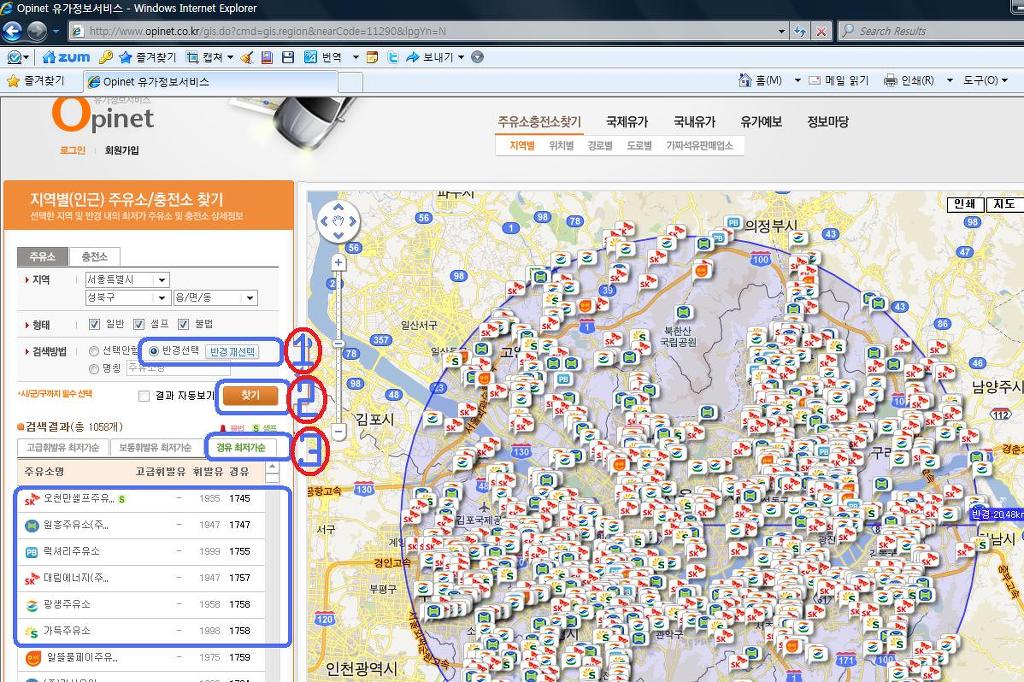Click the red X stop loading icon
Viewport: 1024px width, 682px height.
click(x=821, y=31)
